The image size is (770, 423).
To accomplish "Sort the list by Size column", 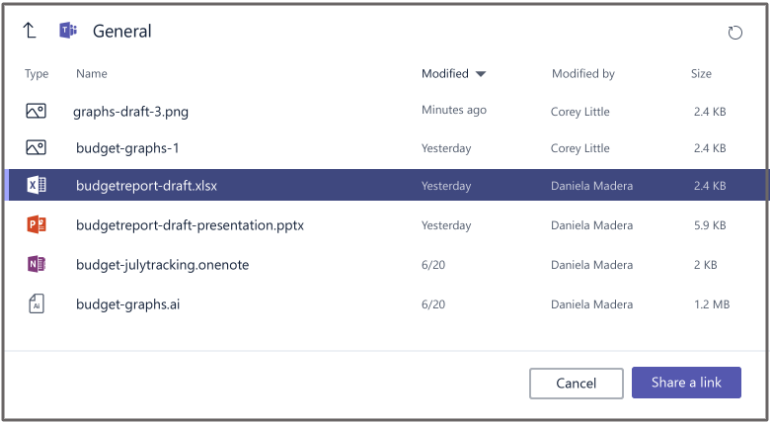I will point(701,74).
